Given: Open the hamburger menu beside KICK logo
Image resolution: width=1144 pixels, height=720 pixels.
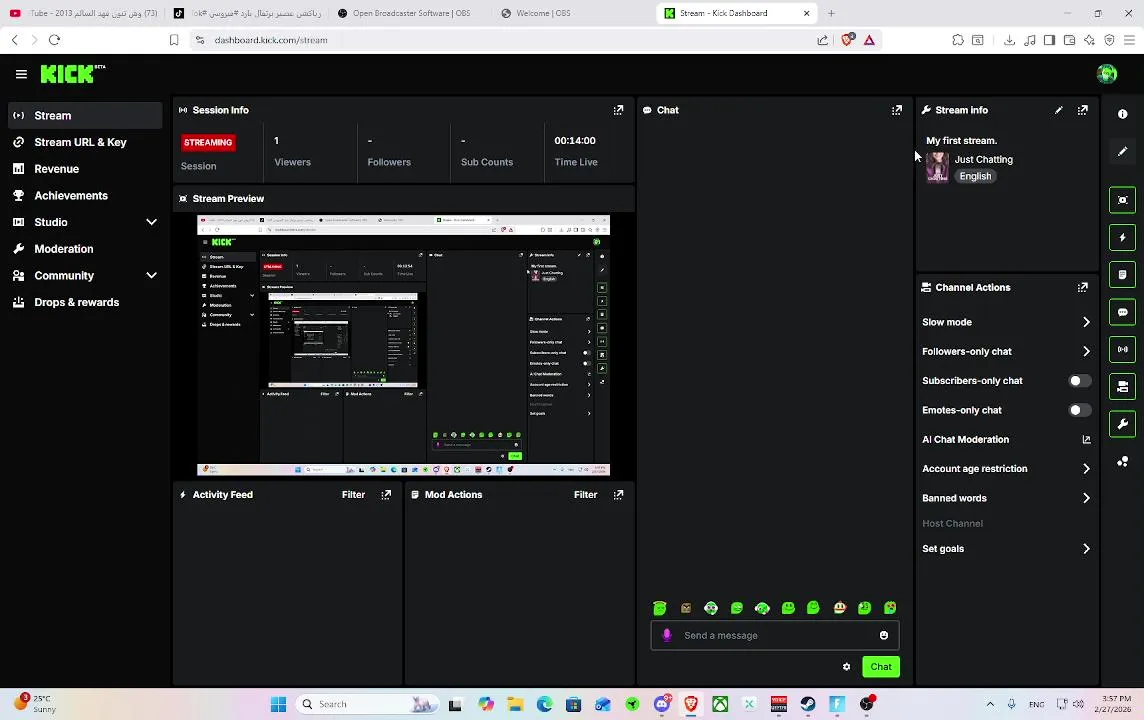Looking at the screenshot, I should click(x=21, y=74).
